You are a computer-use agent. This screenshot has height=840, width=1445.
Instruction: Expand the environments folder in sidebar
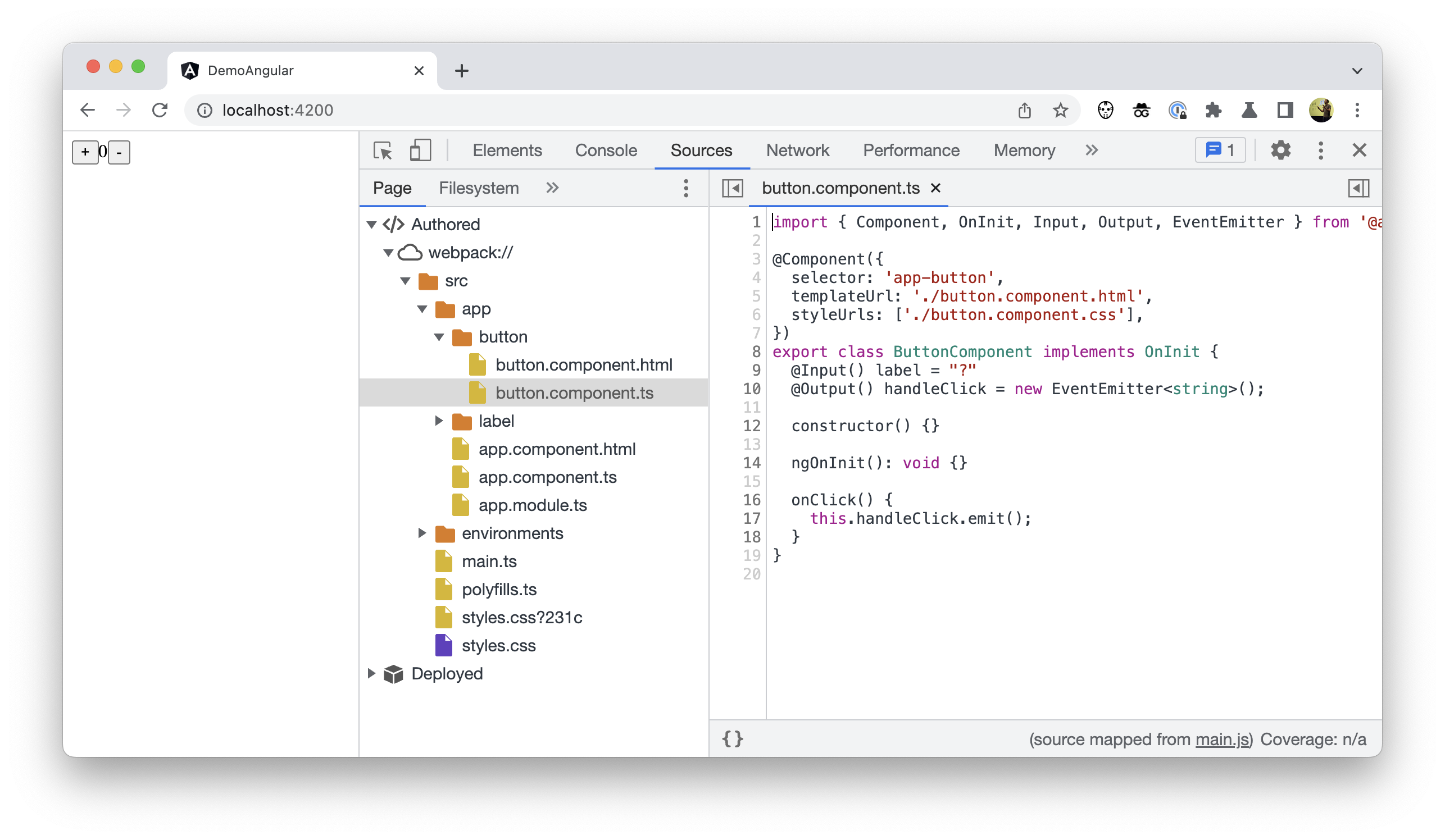[x=422, y=533]
